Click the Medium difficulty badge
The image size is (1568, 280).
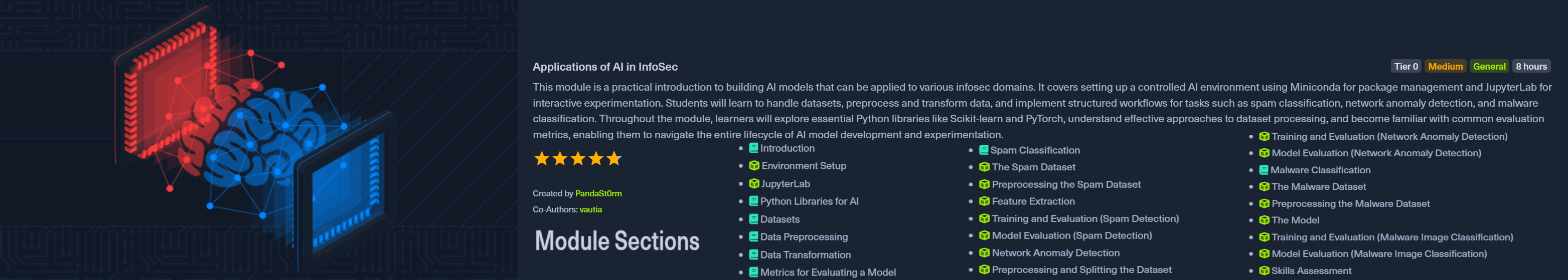point(1445,67)
